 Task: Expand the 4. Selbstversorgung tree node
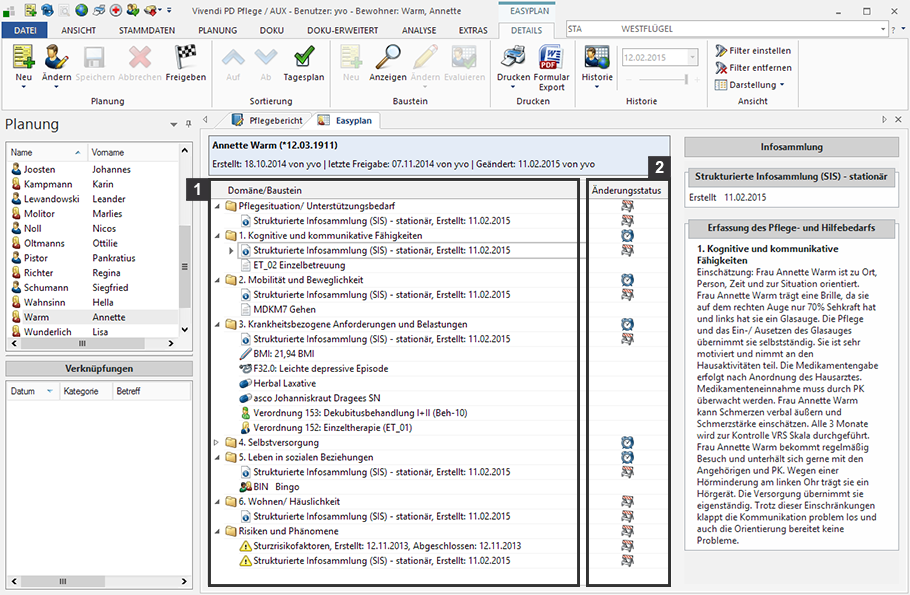click(x=218, y=443)
